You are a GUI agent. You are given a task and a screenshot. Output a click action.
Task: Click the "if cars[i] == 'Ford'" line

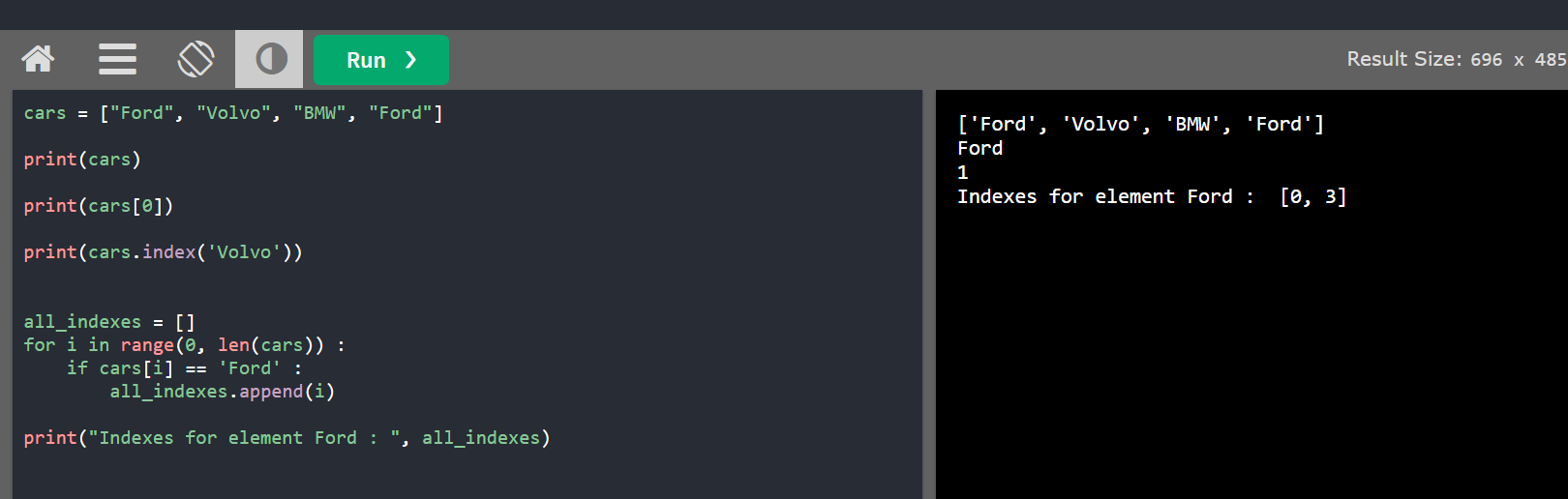coord(185,368)
